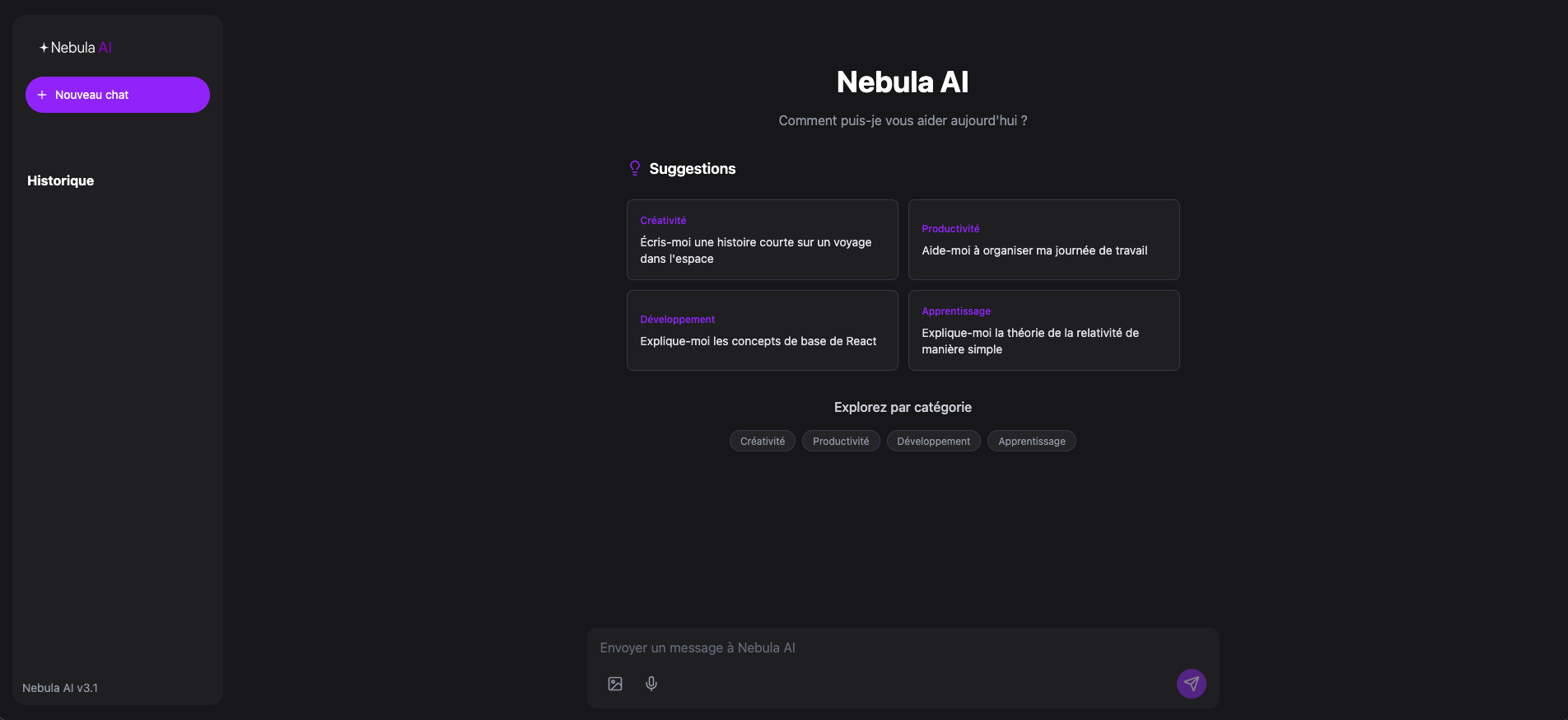Click the send message icon

coord(1191,683)
